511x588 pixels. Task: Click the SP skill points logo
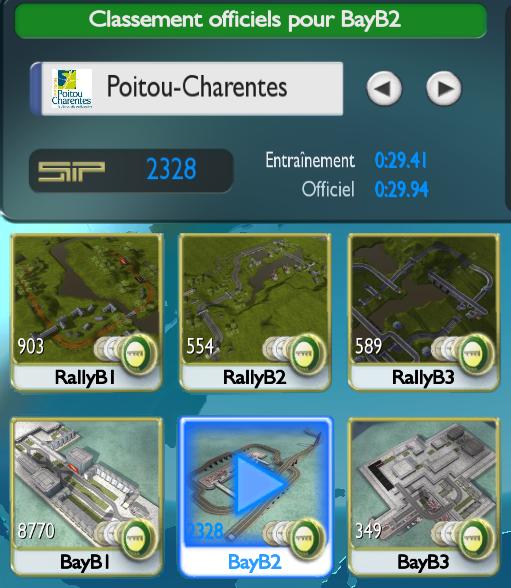(x=71, y=171)
